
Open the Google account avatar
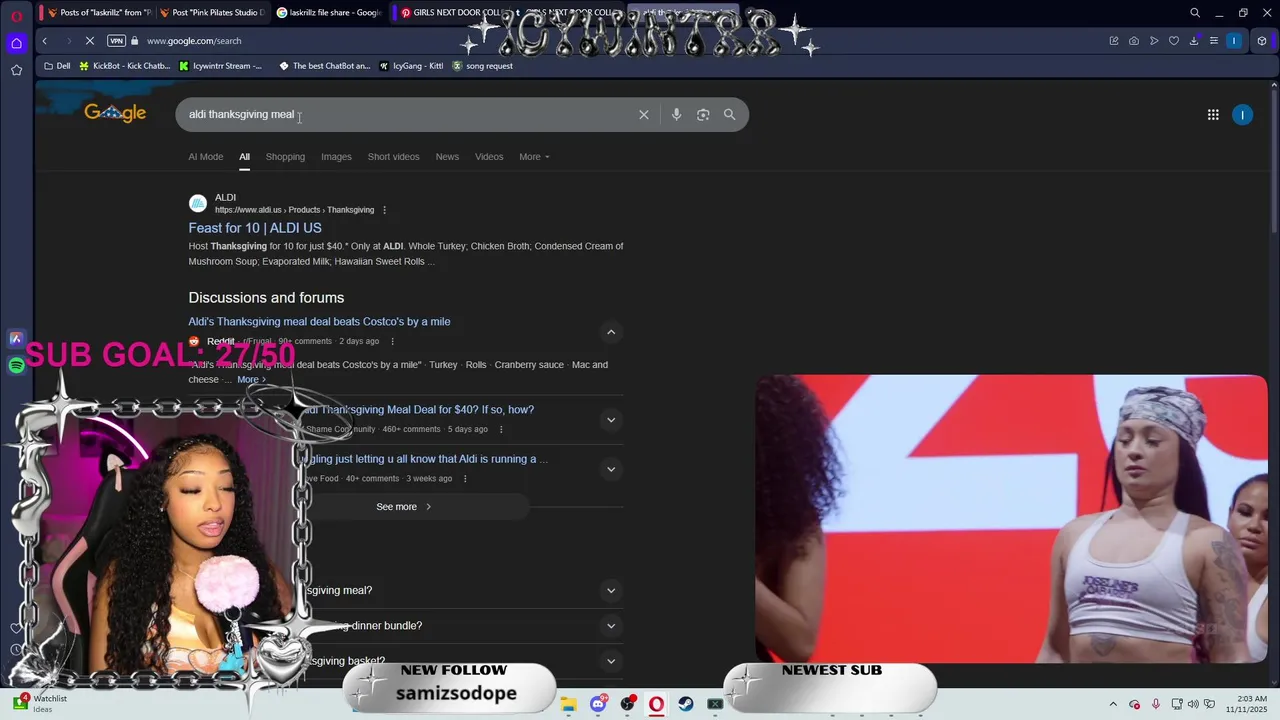point(1242,115)
